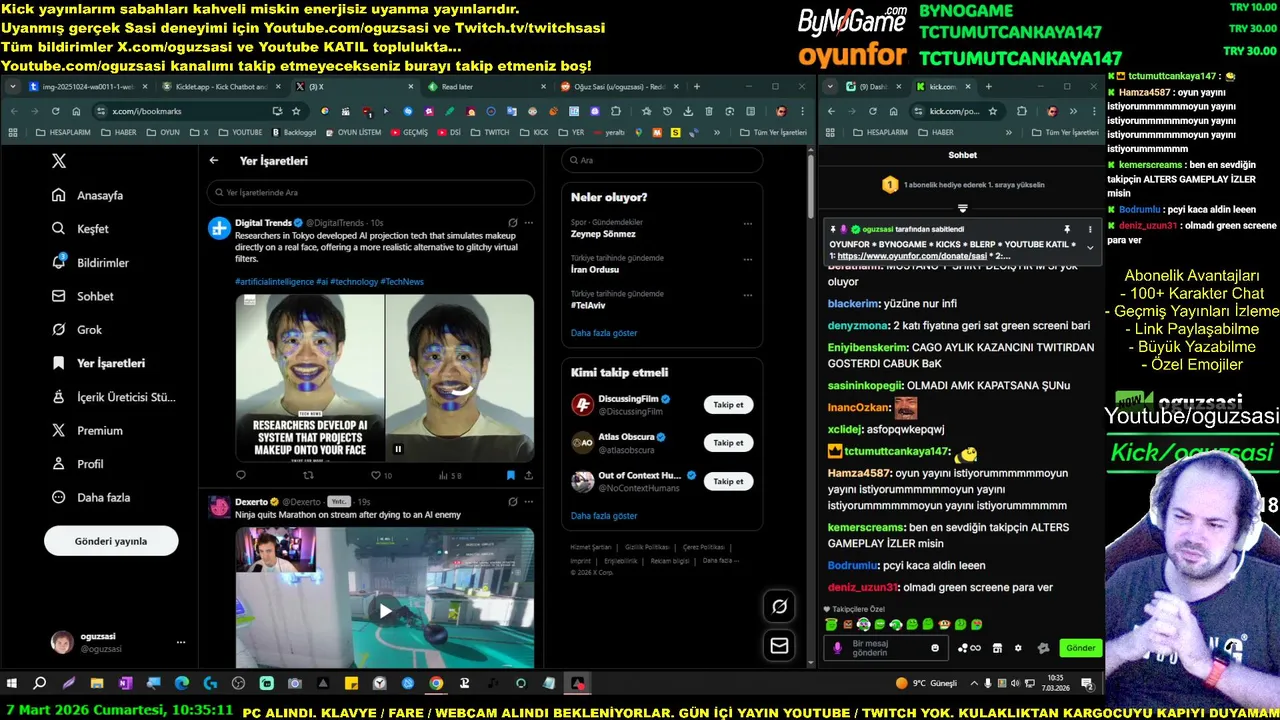Click the Grok floating button on X
Viewport: 1280px width, 720px height.
tap(779, 606)
